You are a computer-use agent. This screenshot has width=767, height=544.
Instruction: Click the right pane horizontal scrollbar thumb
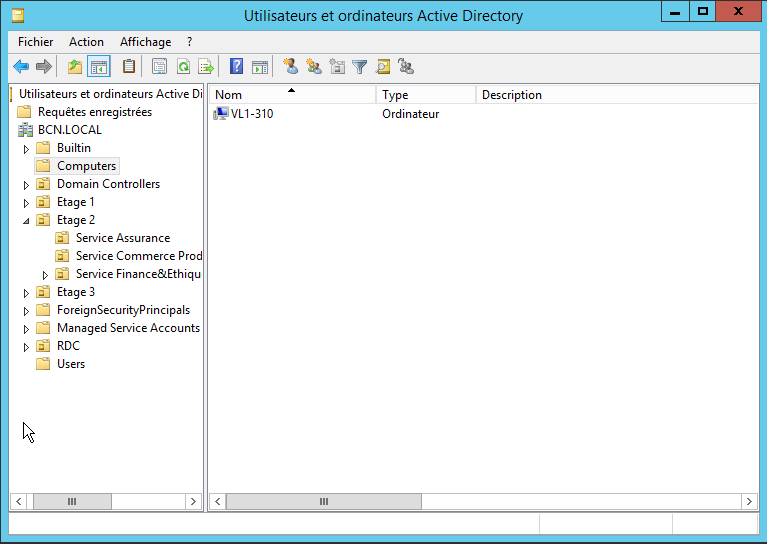pos(323,501)
